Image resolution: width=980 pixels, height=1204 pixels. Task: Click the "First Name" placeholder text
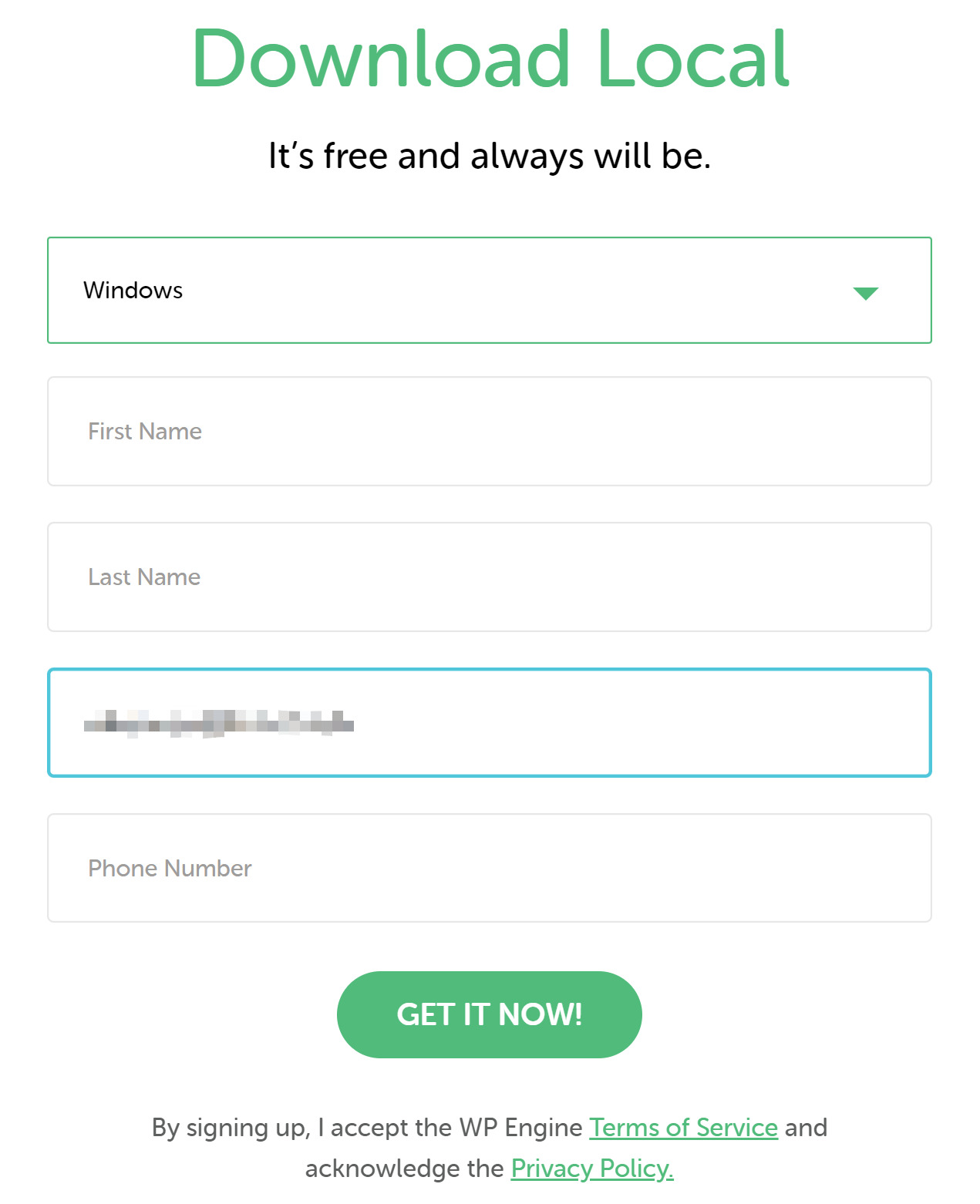(145, 432)
